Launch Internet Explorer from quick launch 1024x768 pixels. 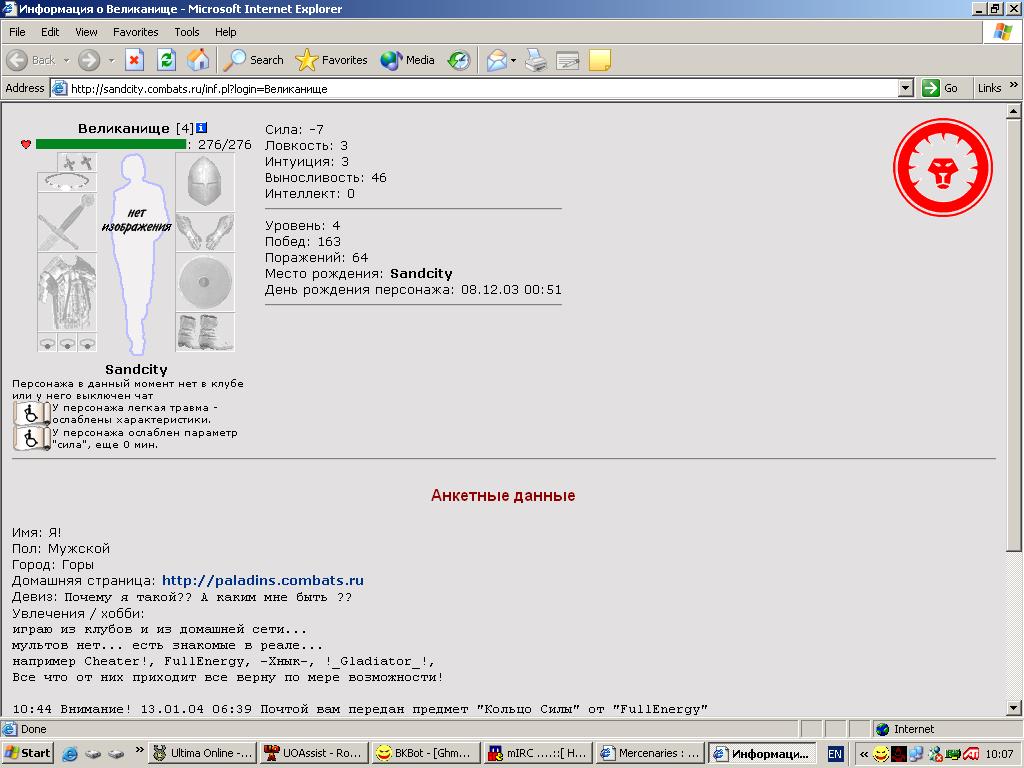pyautogui.click(x=69, y=754)
